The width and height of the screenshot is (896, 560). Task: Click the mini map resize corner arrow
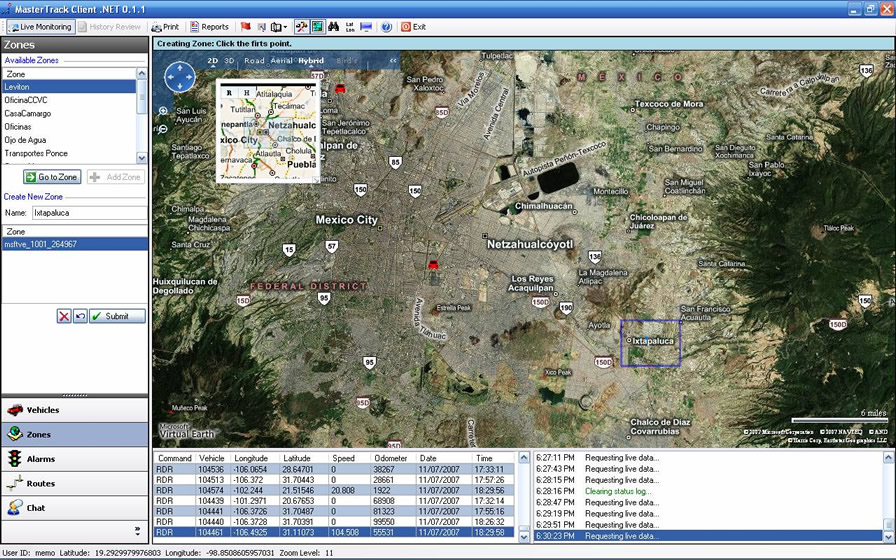315,180
